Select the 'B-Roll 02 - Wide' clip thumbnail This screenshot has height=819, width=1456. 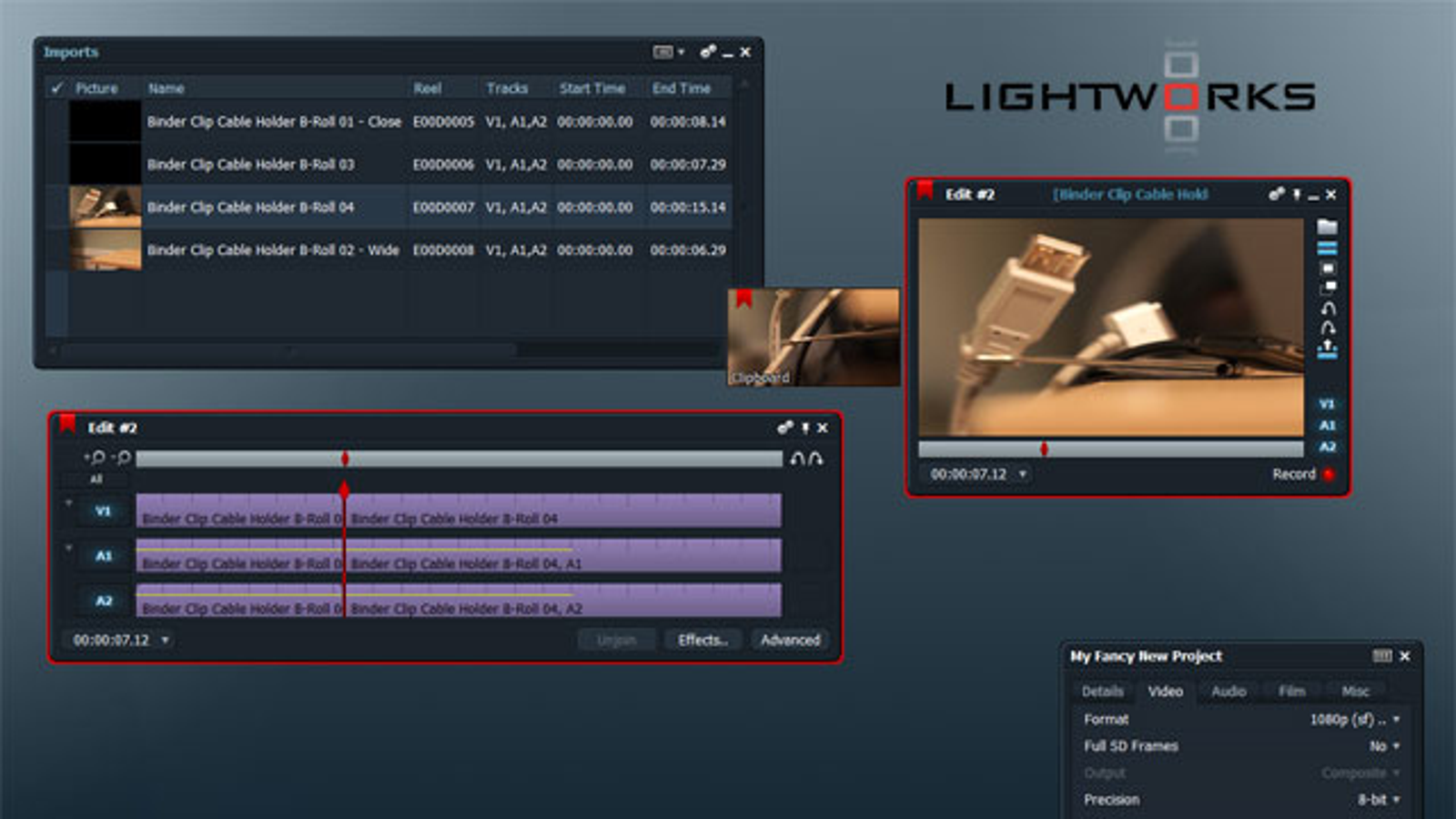[x=106, y=249]
